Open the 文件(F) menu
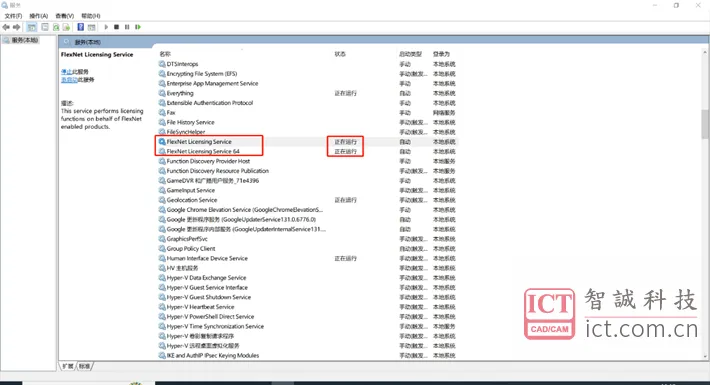This screenshot has width=710, height=385. tap(13, 16)
